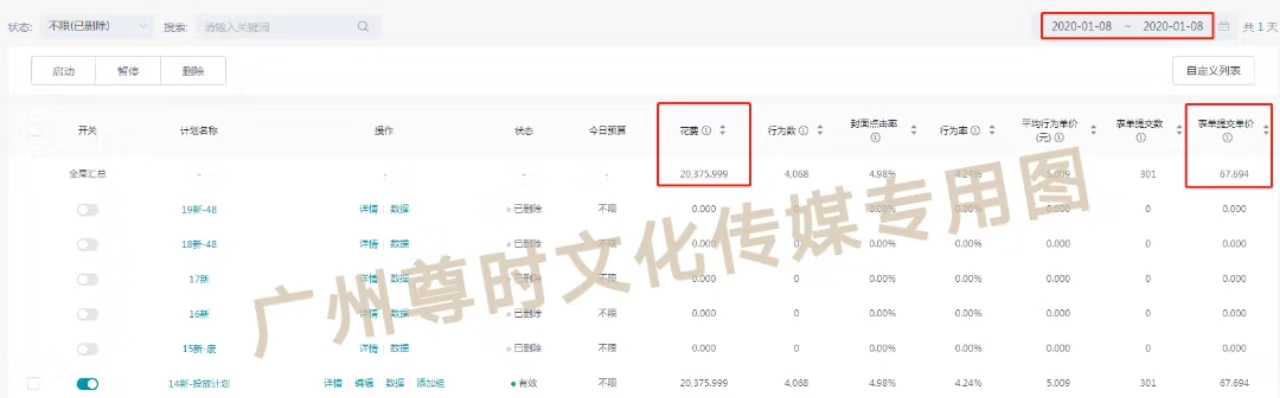Click 数据 link in 14新-投放计划 row
Screen dimensions: 1280x398
[396, 383]
